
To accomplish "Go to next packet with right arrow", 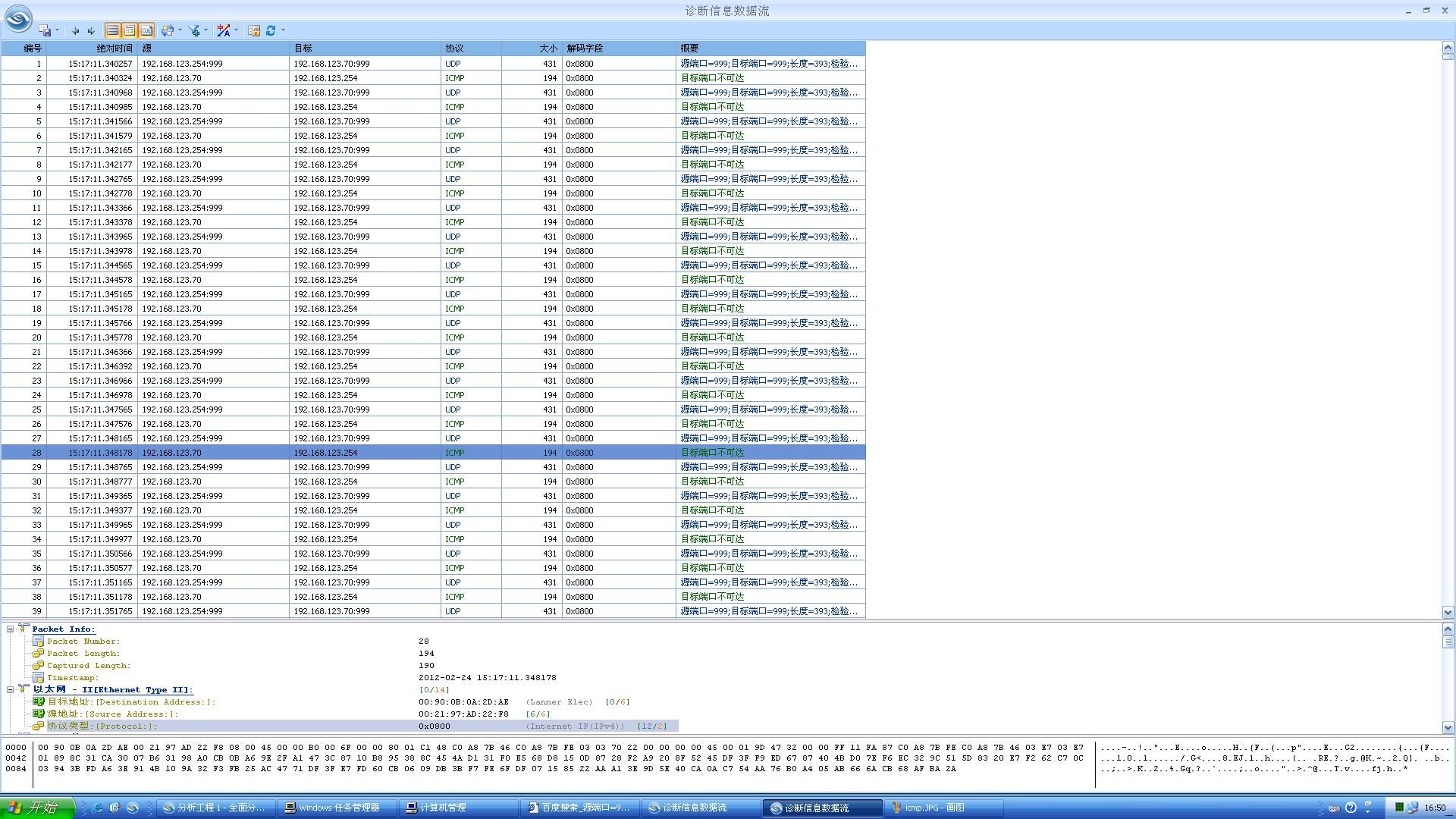I will (91, 30).
